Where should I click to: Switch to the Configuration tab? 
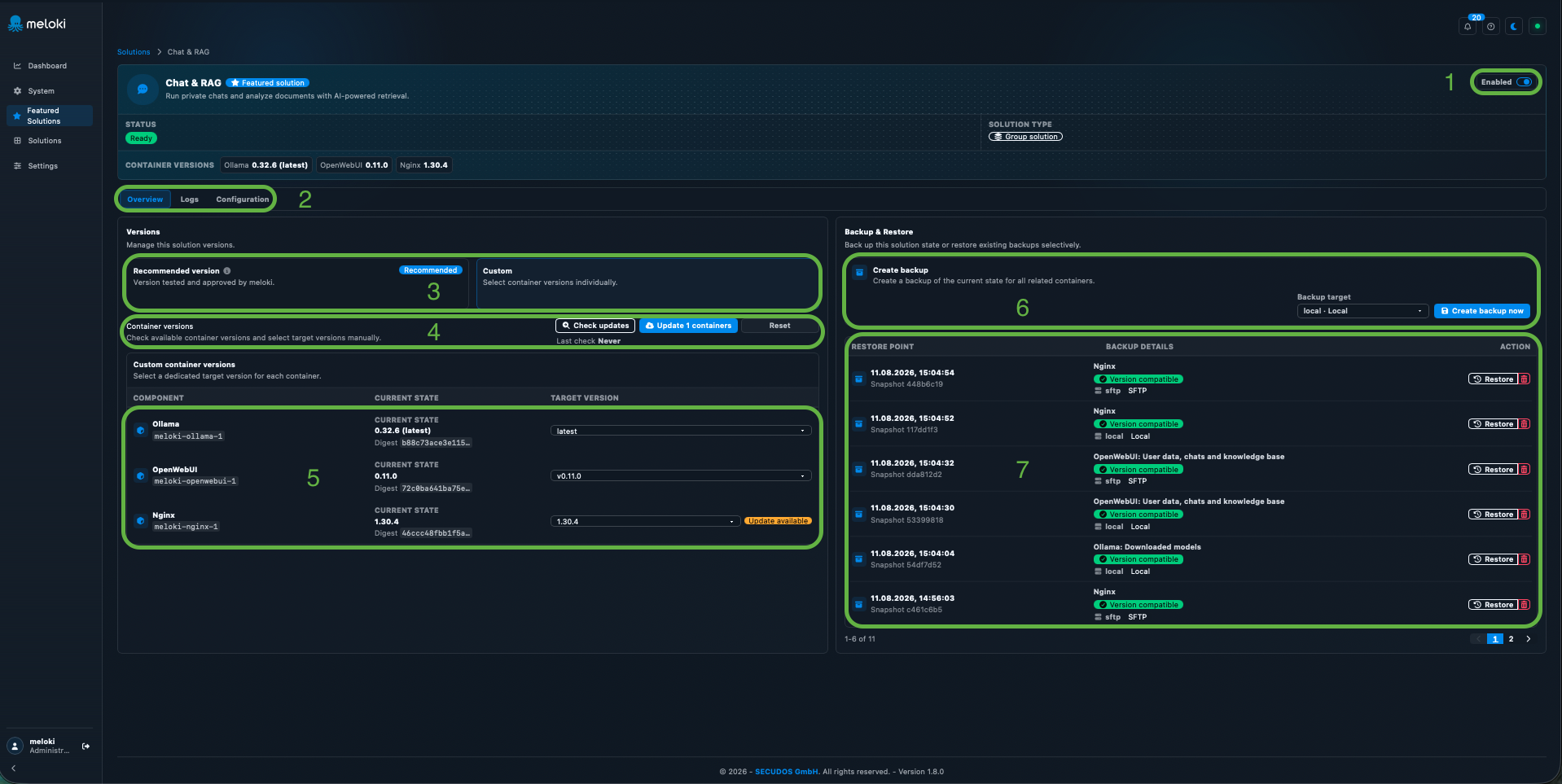243,199
